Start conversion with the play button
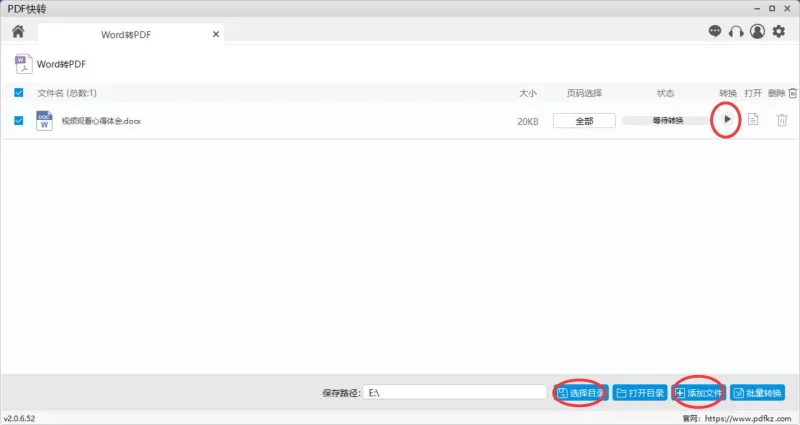 727,119
